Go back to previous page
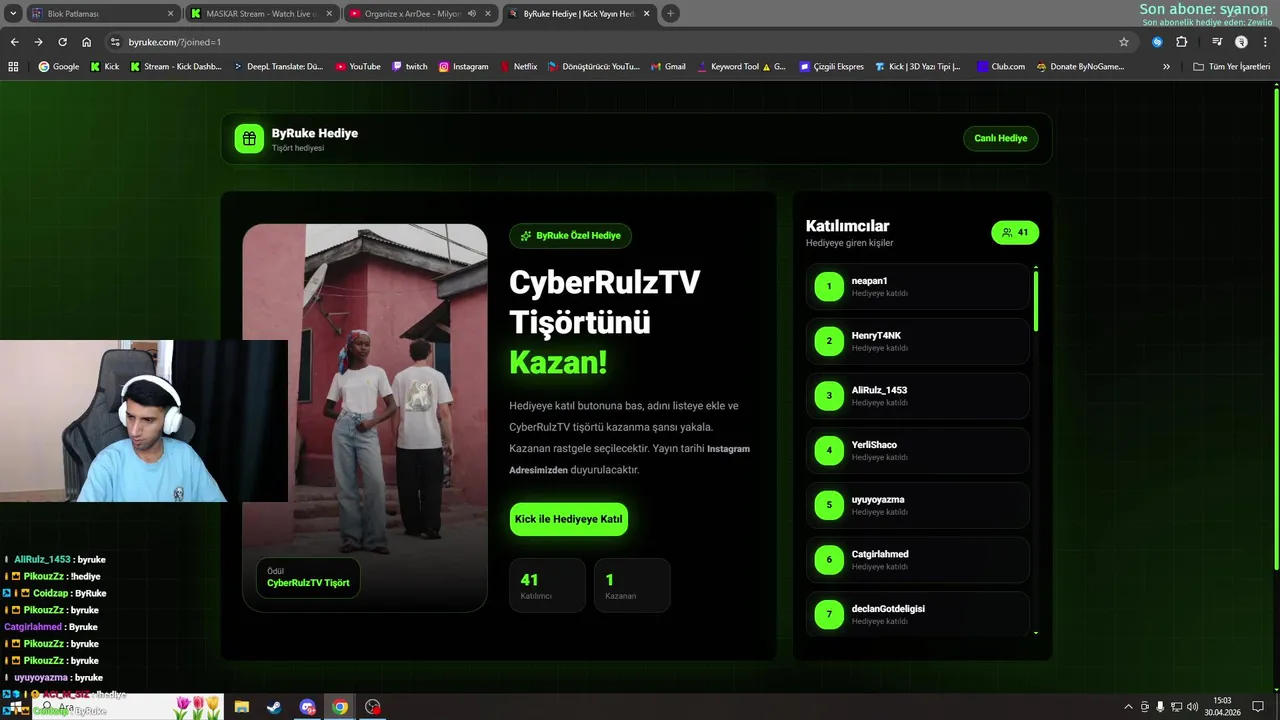The image size is (1280, 720). (x=14, y=42)
